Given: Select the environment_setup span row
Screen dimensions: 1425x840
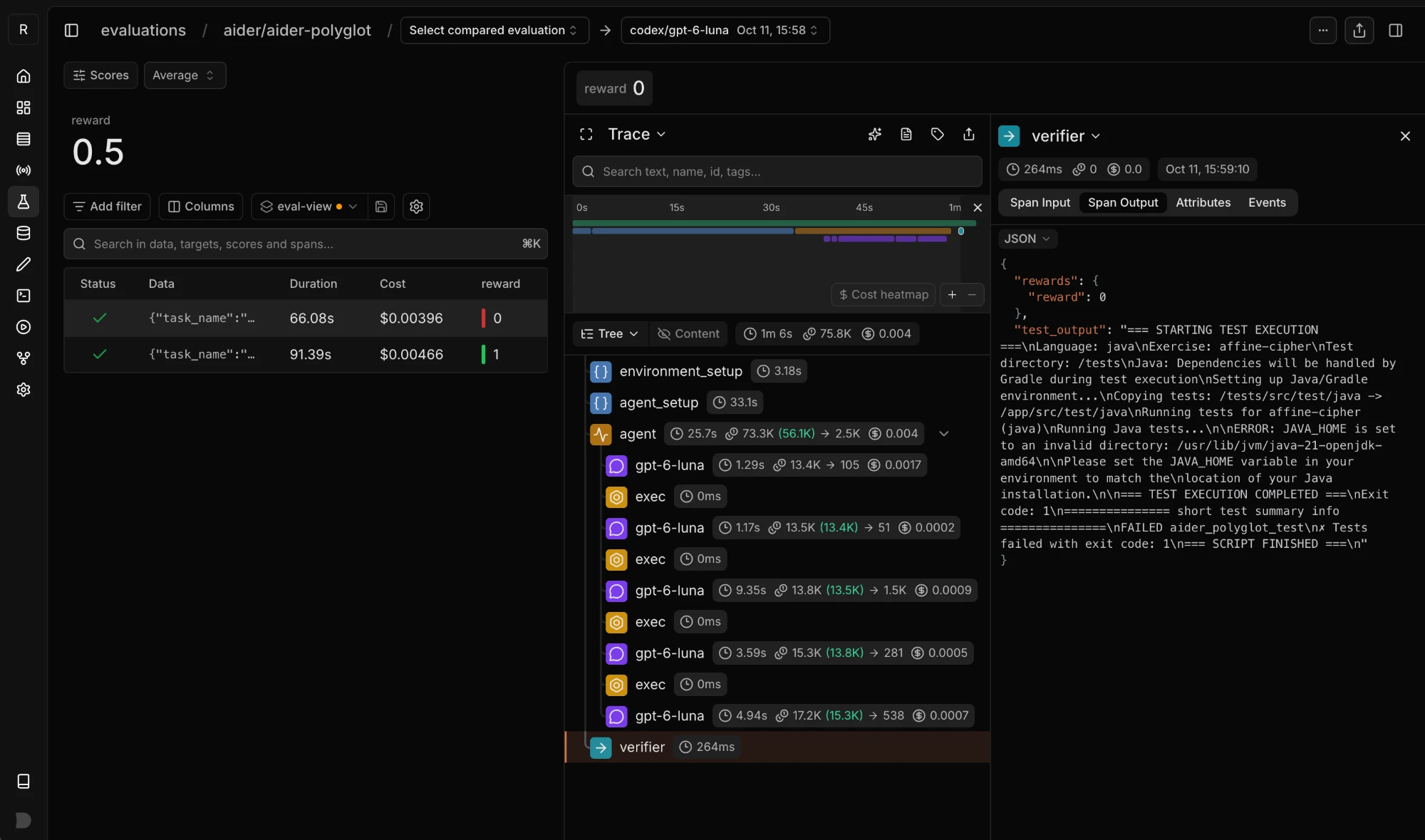Looking at the screenshot, I should coord(777,371).
